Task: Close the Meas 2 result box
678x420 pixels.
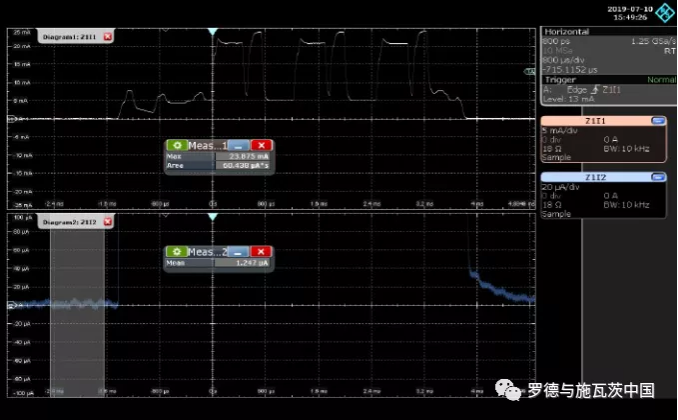Action: click(x=261, y=252)
